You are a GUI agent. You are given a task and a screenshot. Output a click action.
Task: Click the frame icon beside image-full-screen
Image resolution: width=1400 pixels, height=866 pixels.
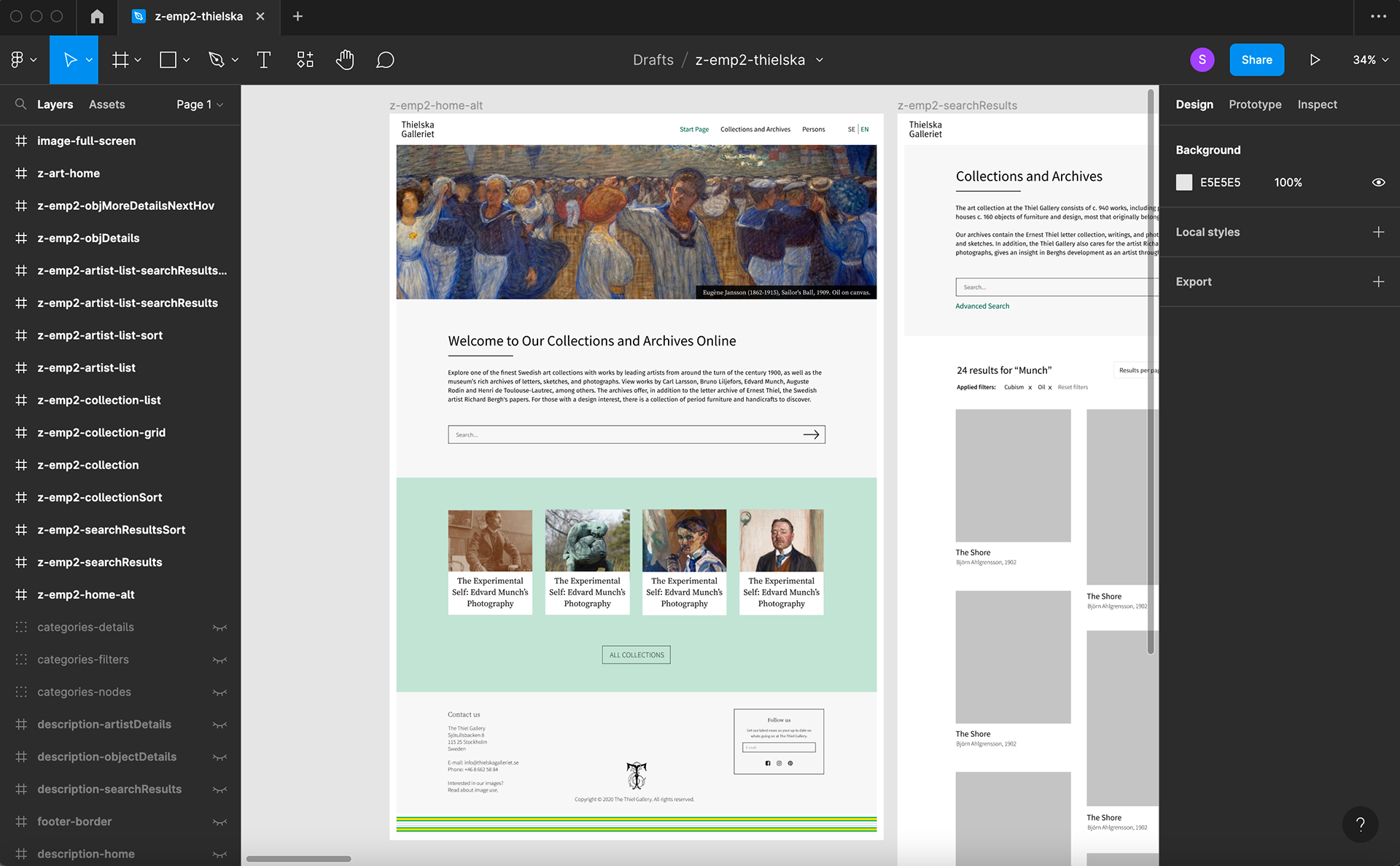21,141
